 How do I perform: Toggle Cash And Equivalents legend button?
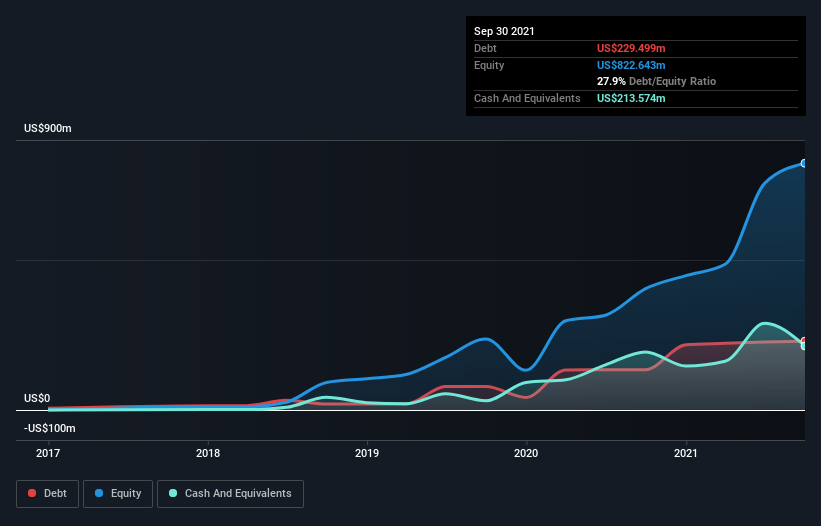(x=230, y=494)
